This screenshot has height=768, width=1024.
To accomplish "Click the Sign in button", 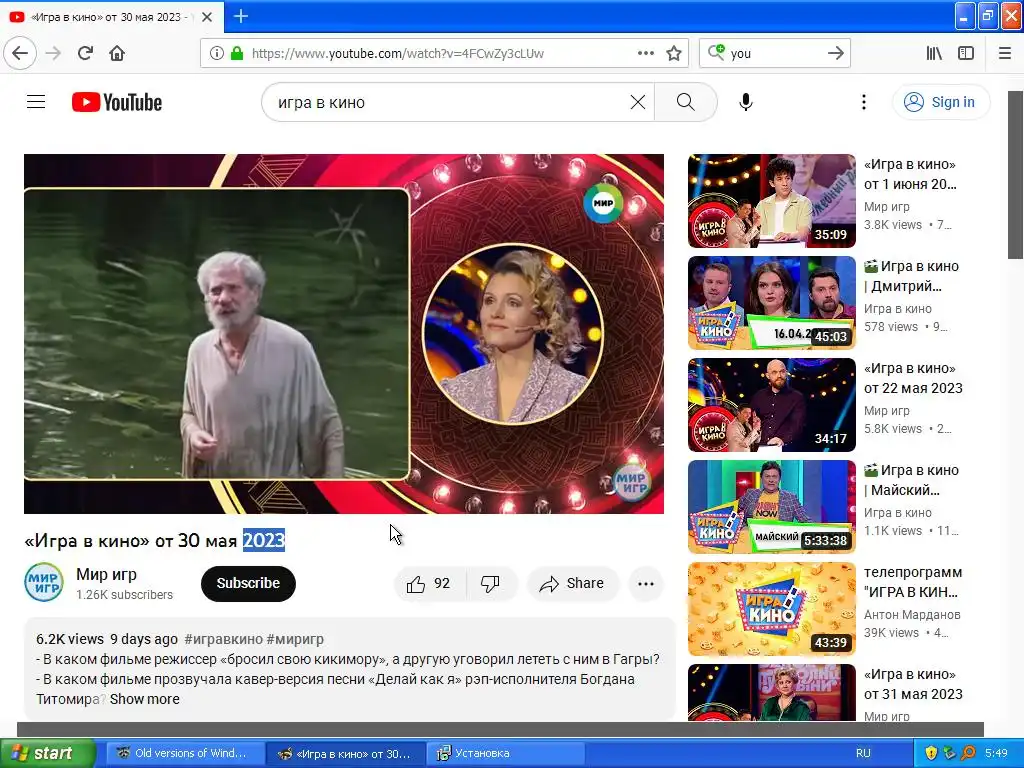I will [x=940, y=102].
